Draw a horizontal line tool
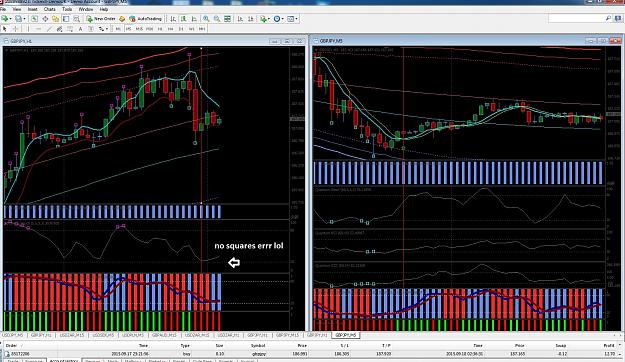Image resolution: width=625 pixels, height=362 pixels. [x=39, y=29]
